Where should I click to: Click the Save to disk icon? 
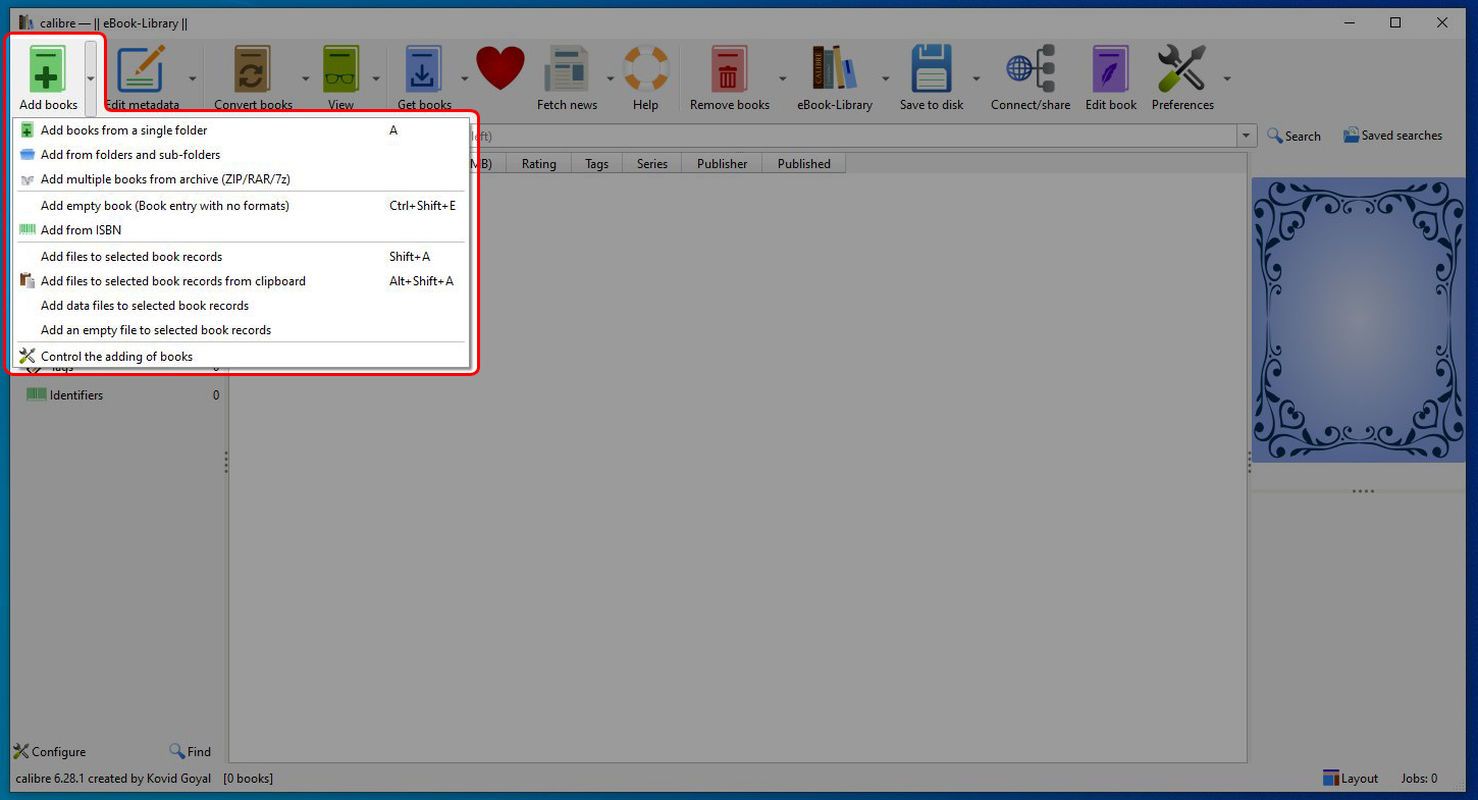coord(932,70)
